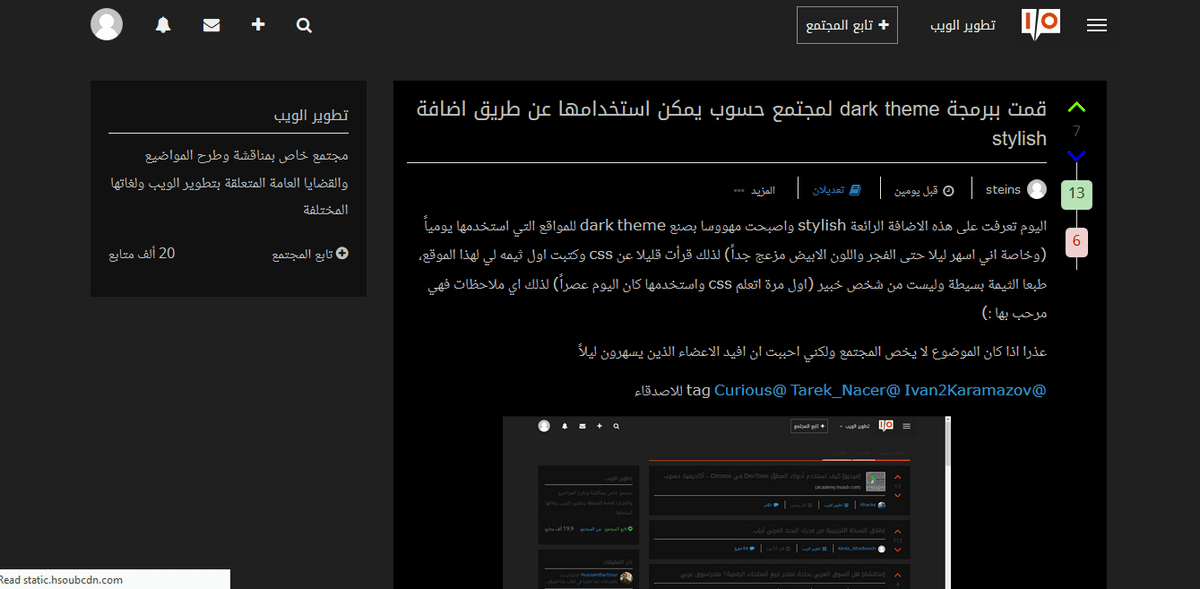Open the hamburger navigation menu
Image resolution: width=1200 pixels, height=589 pixels.
1096,26
